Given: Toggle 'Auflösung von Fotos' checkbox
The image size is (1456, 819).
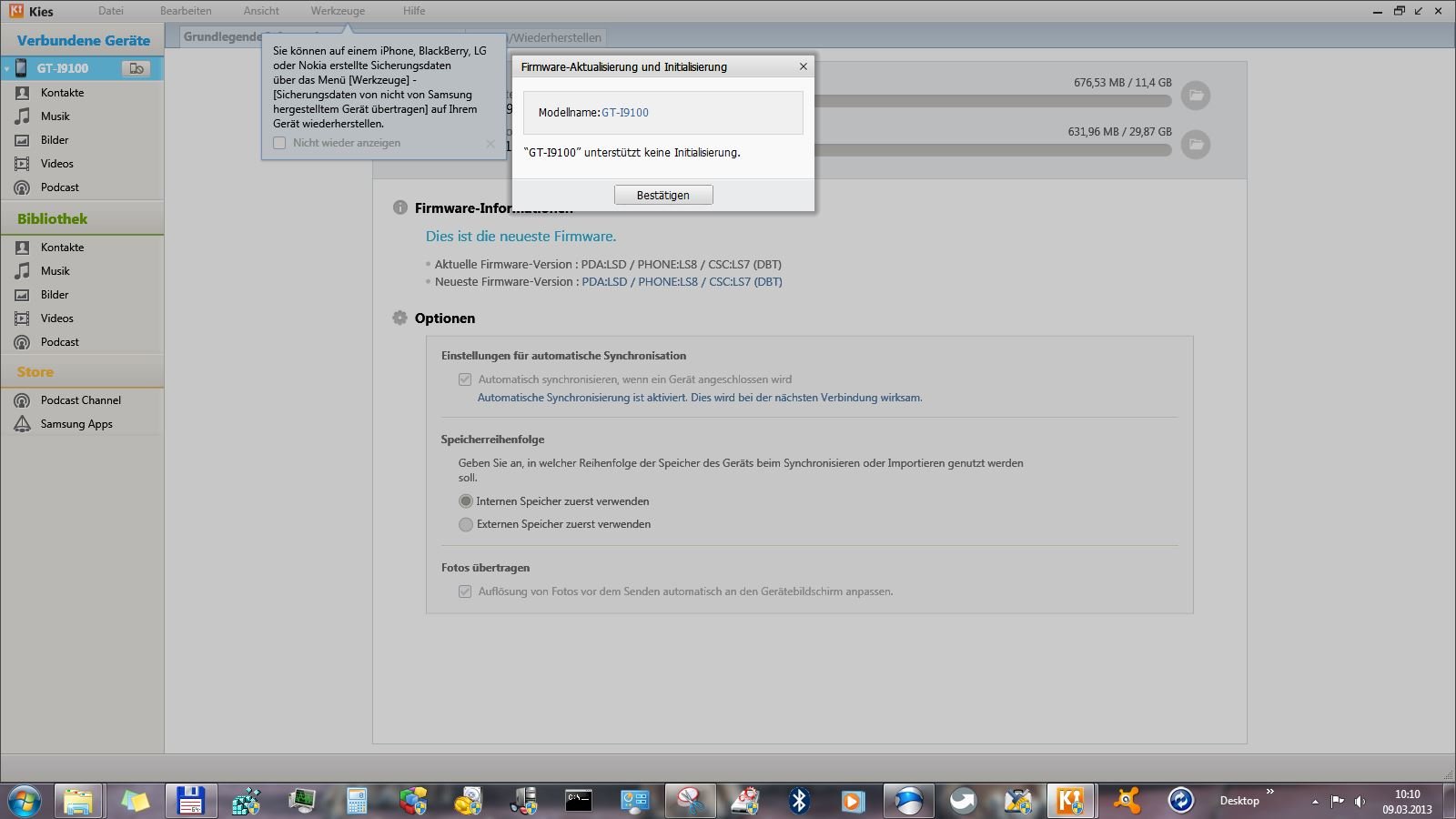Looking at the screenshot, I should (465, 591).
